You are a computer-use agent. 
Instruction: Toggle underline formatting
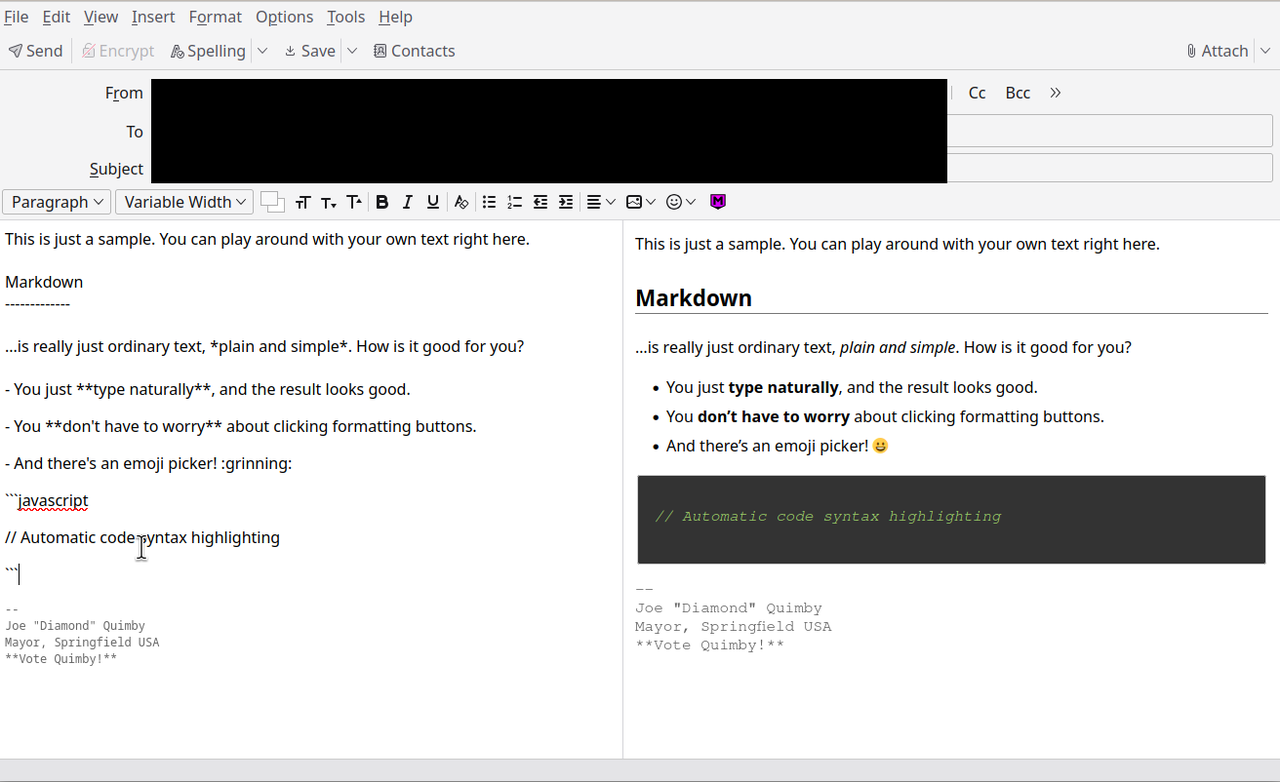[432, 202]
